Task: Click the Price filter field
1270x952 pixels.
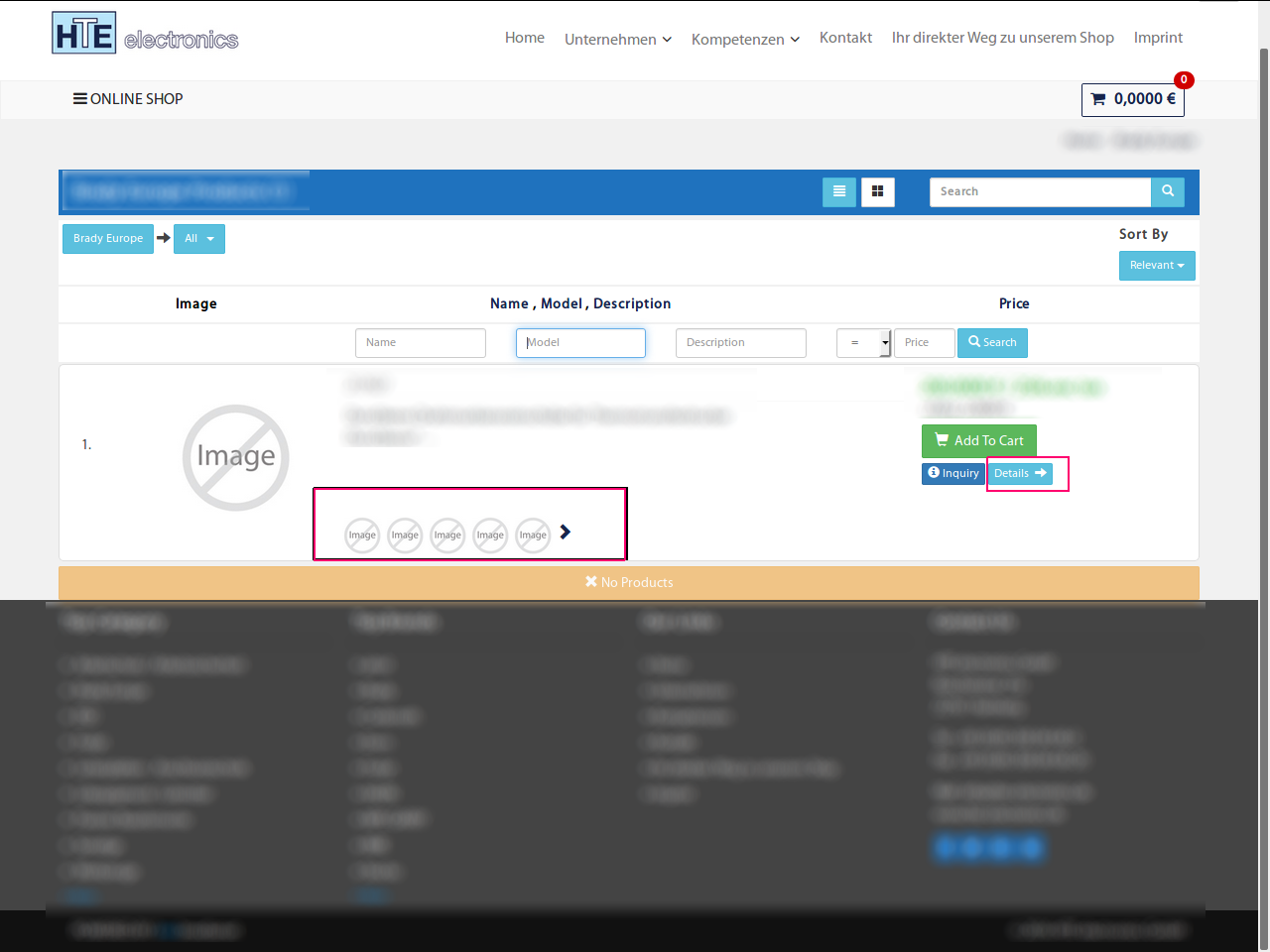Action: pos(925,343)
